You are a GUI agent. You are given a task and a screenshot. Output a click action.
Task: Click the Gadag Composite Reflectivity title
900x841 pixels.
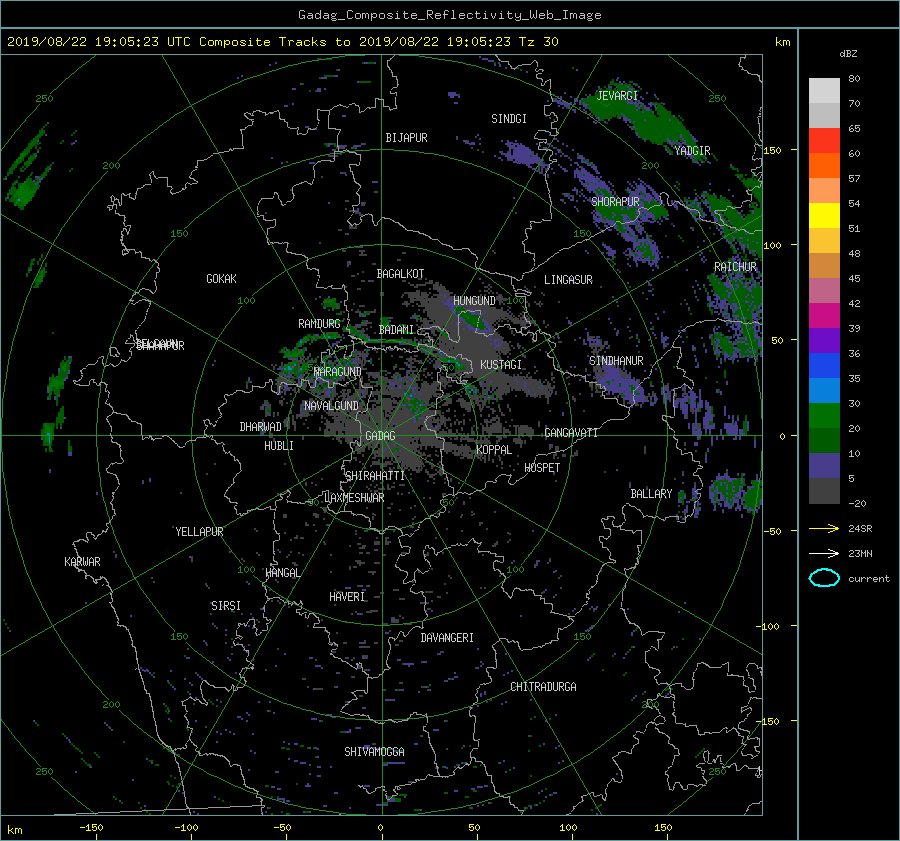(449, 15)
